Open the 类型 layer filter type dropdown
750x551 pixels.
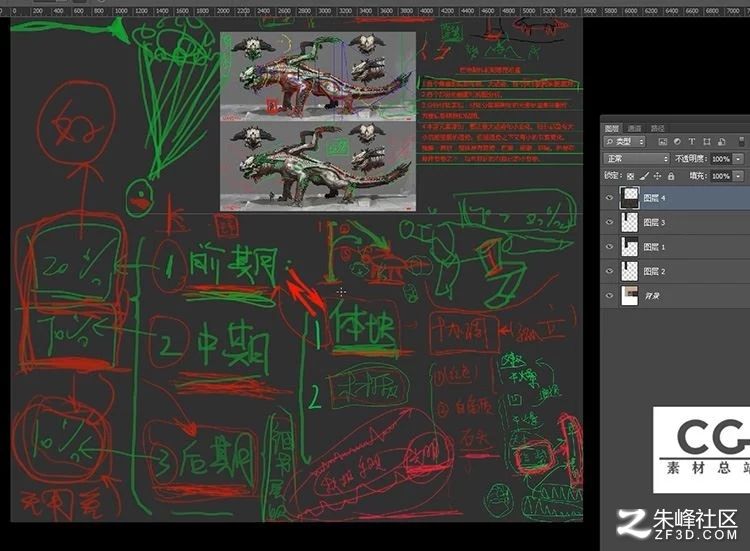click(624, 142)
